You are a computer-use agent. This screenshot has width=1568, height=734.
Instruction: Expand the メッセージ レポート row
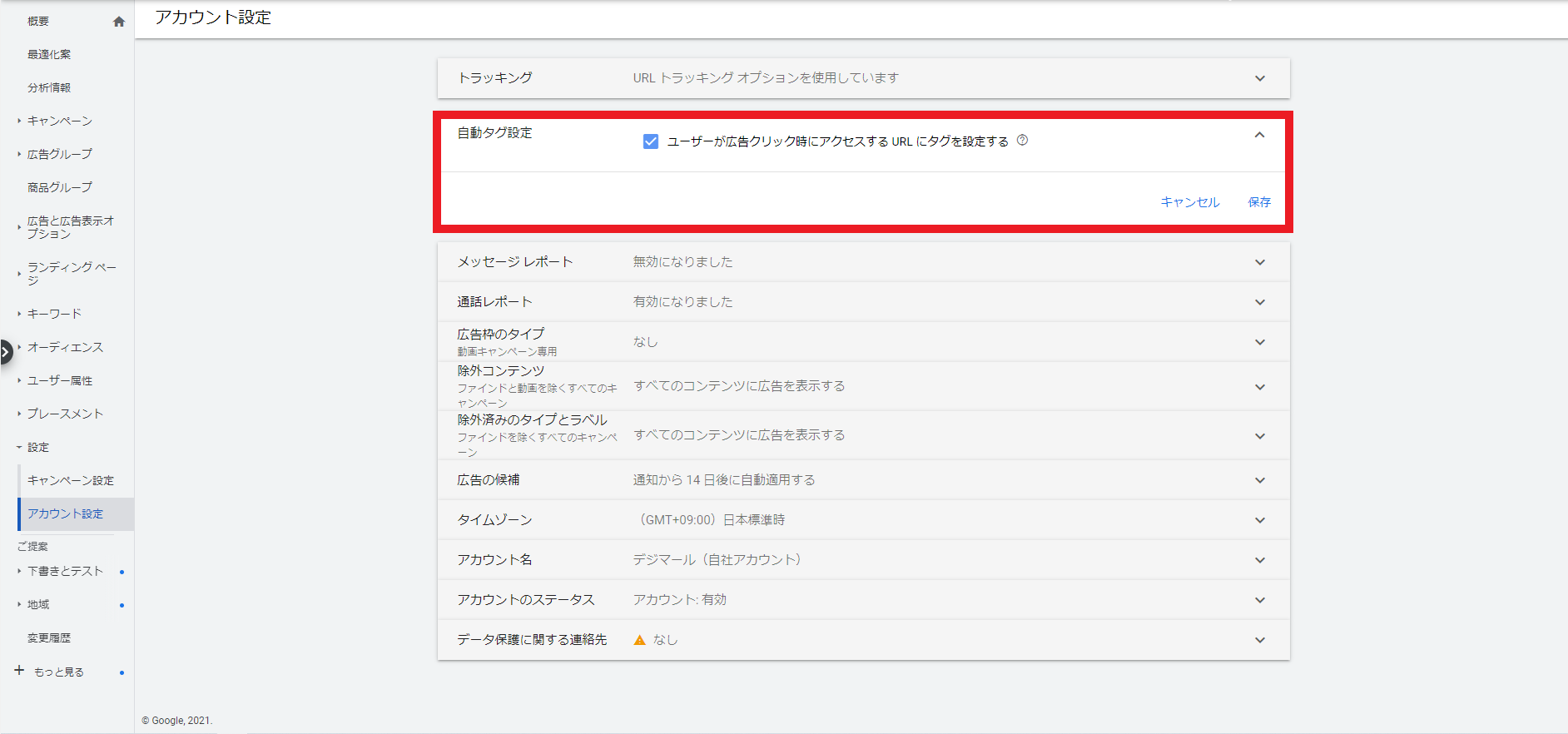click(864, 262)
